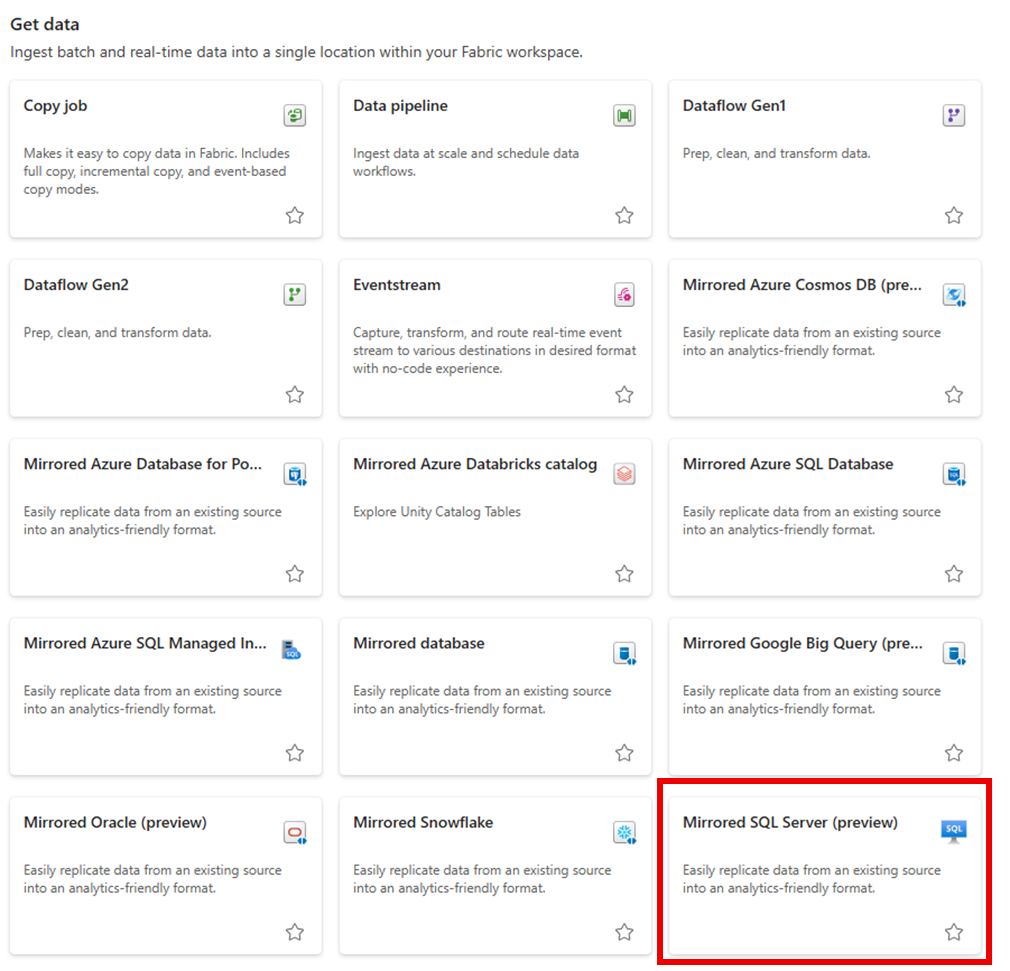Click the 'Makes it easy to copy data' description
Viewport: 1010px width, 971px height.
(157, 171)
